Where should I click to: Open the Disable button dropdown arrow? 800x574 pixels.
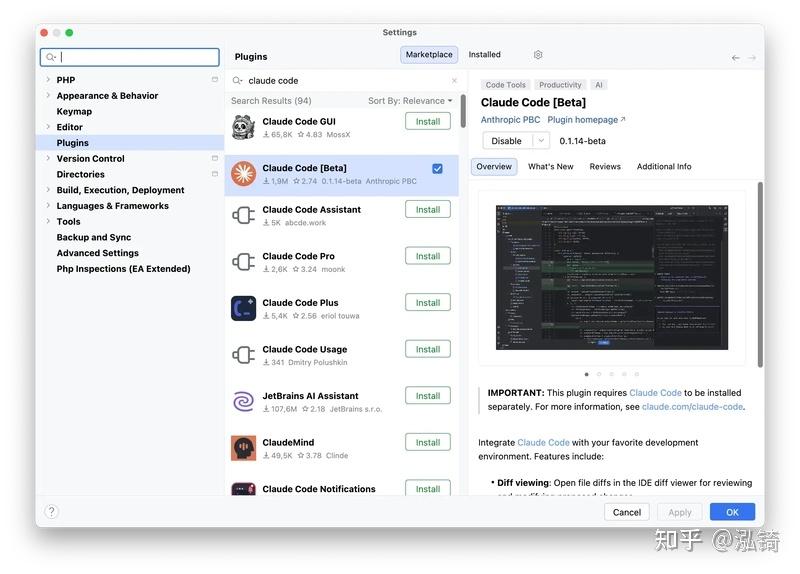(541, 140)
